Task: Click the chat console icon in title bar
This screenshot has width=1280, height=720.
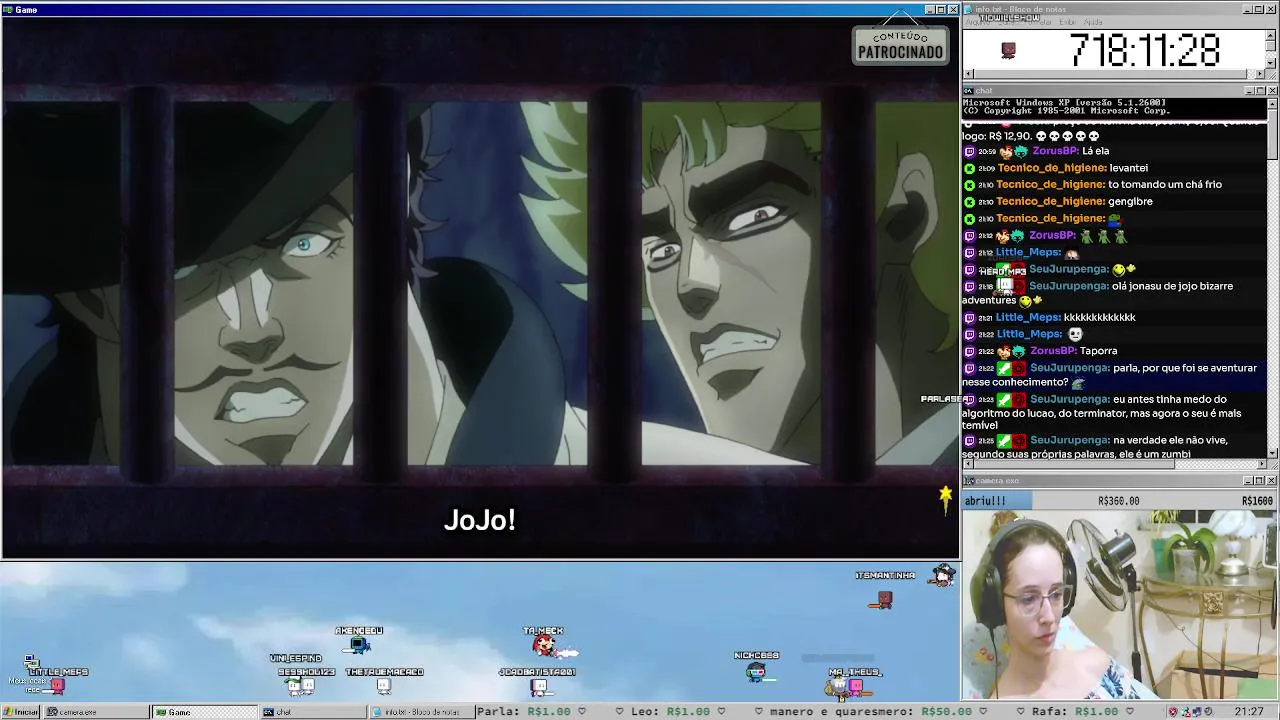Action: [x=968, y=91]
